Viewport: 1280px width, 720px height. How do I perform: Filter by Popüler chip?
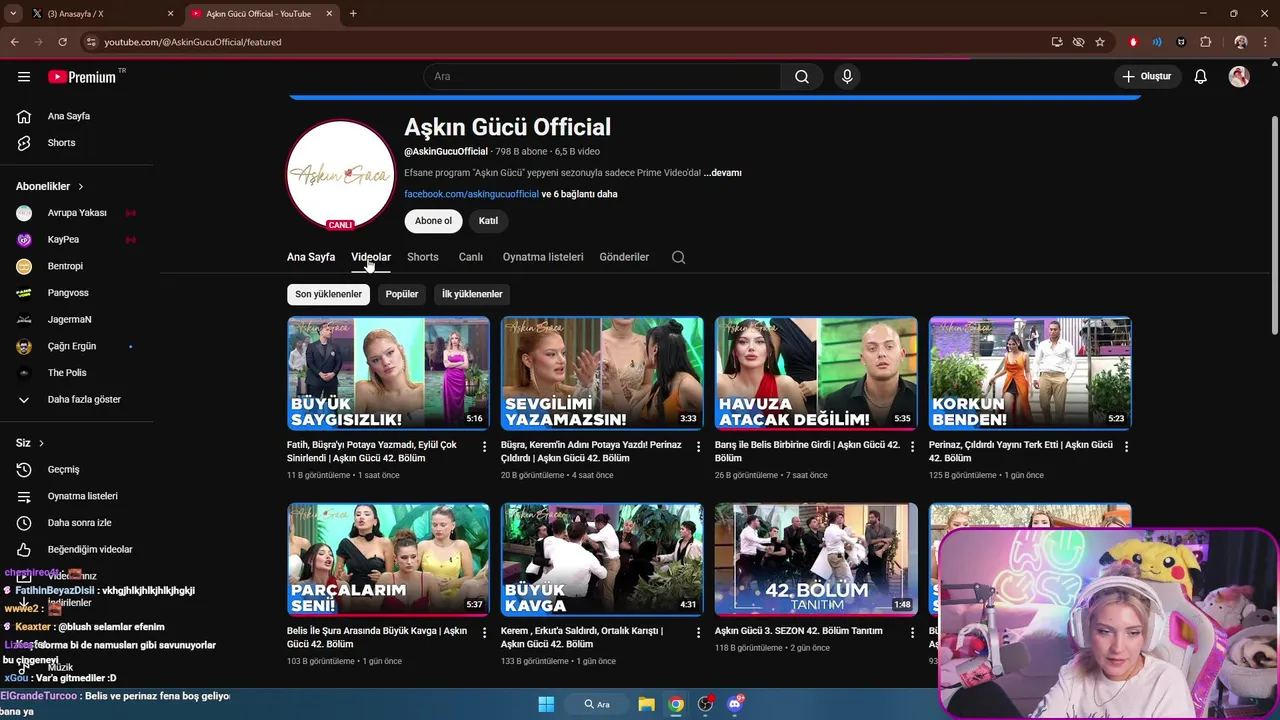(x=402, y=294)
